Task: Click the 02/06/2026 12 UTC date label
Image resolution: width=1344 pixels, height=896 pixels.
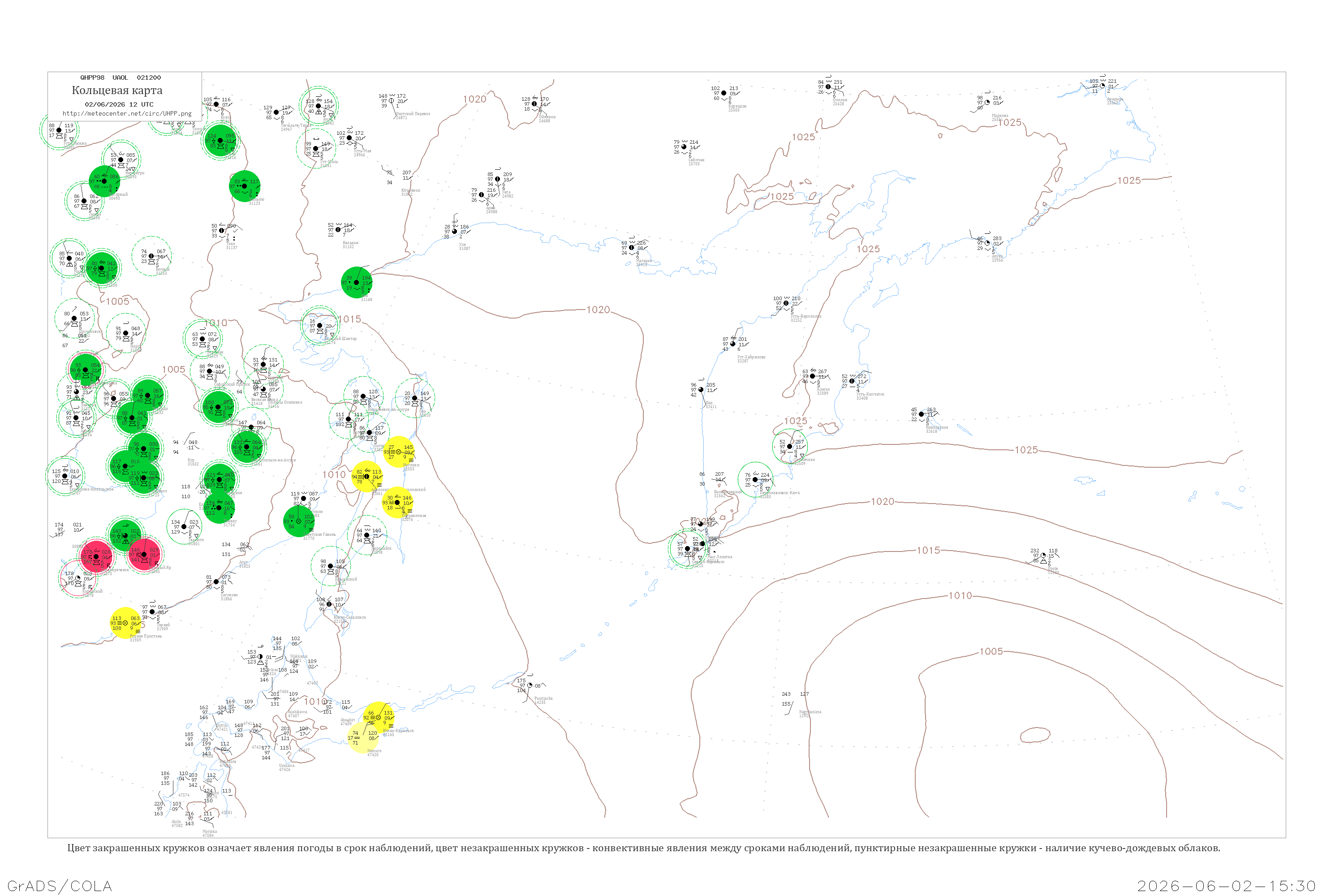Action: pos(119,104)
